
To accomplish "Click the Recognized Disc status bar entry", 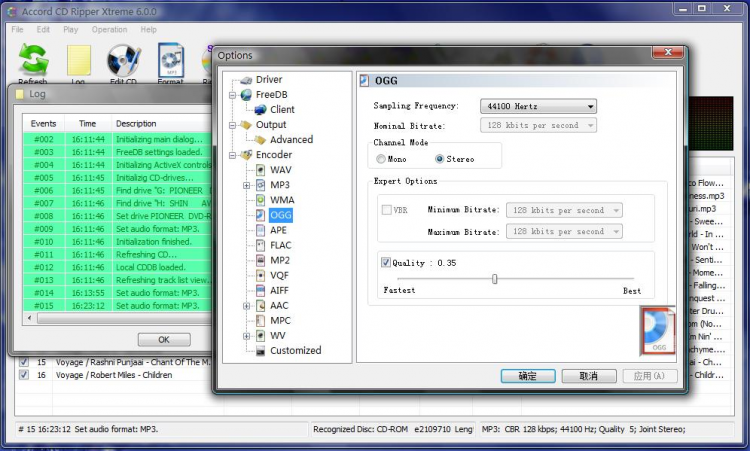I will [x=393, y=429].
